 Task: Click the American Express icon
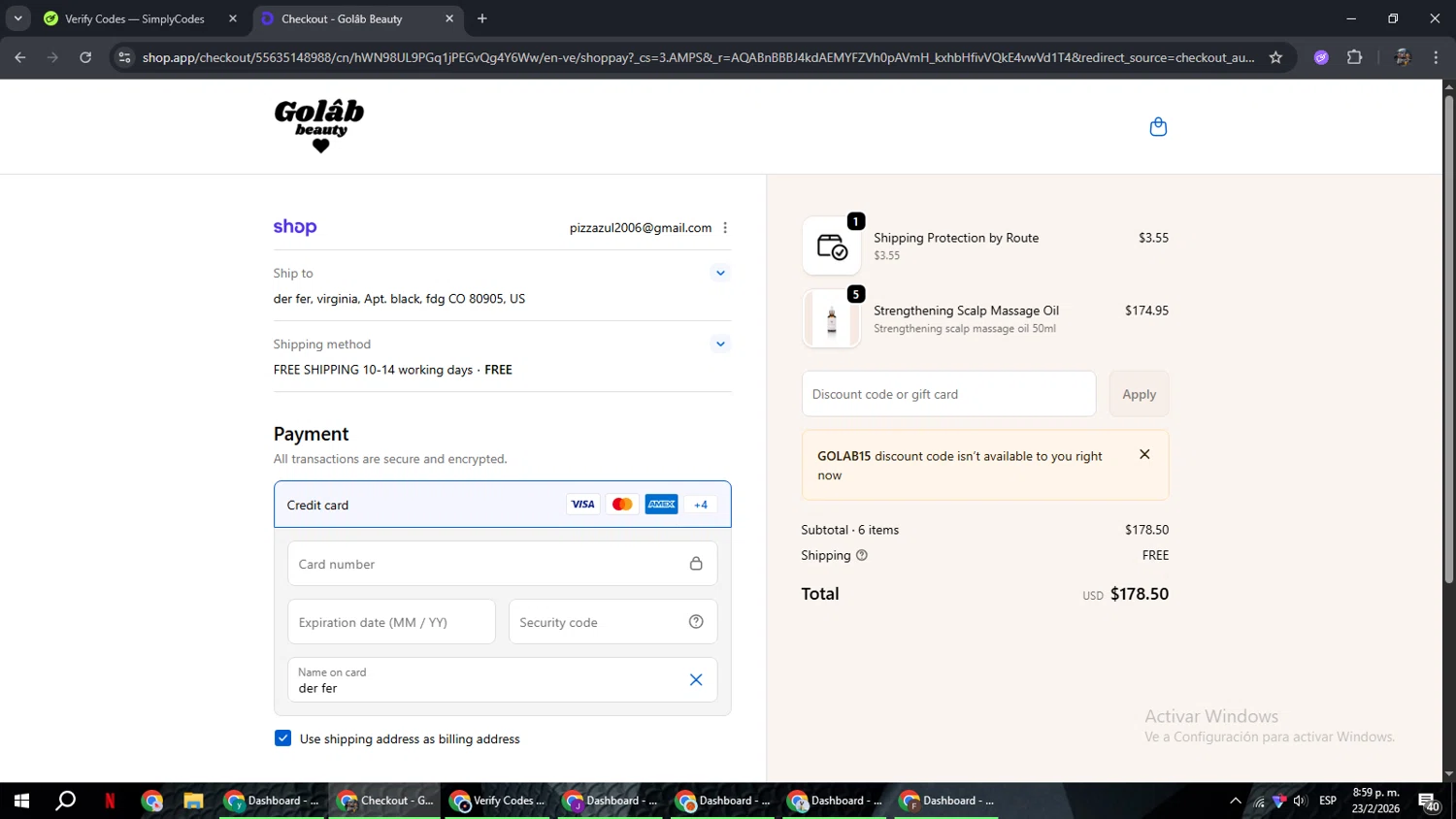[662, 505]
